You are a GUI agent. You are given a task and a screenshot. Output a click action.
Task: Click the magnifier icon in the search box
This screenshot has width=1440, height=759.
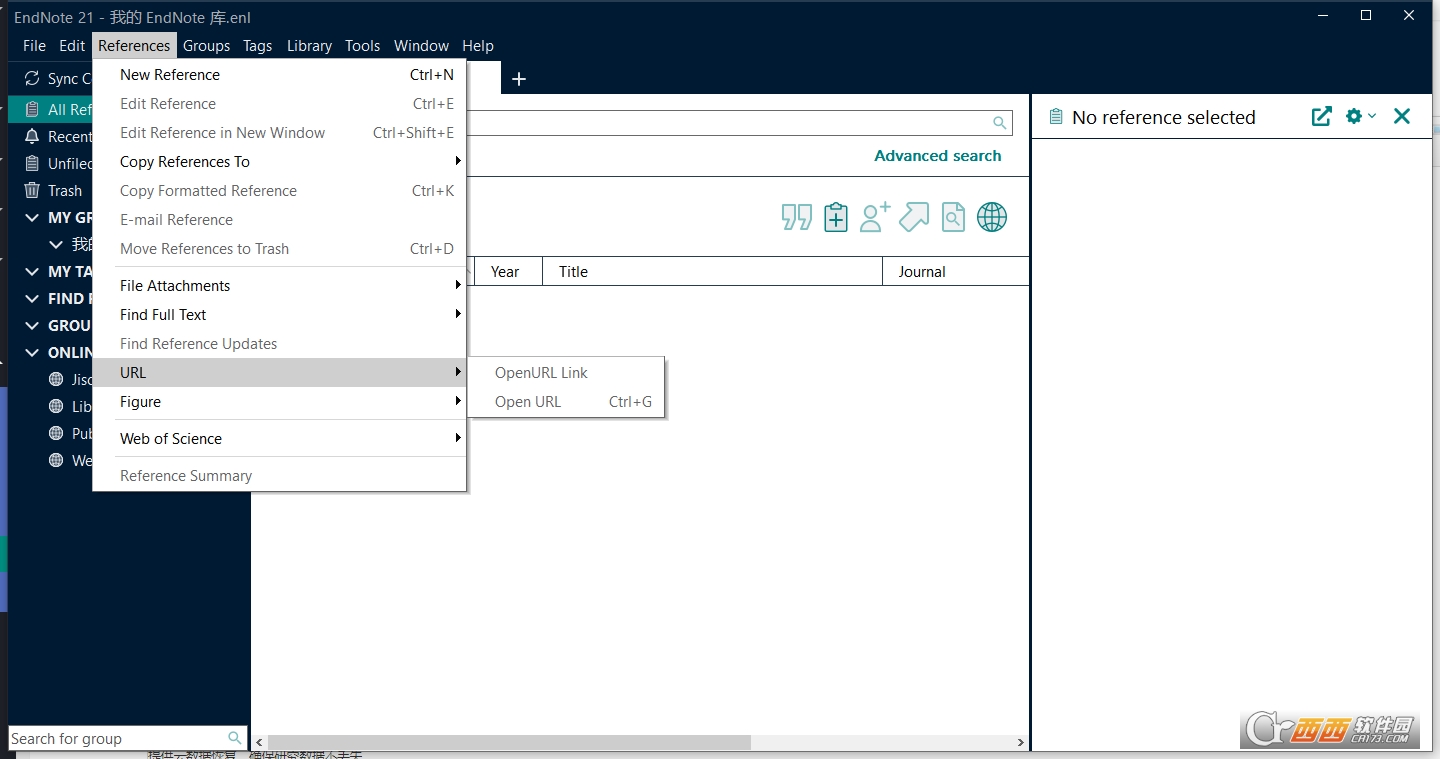999,123
